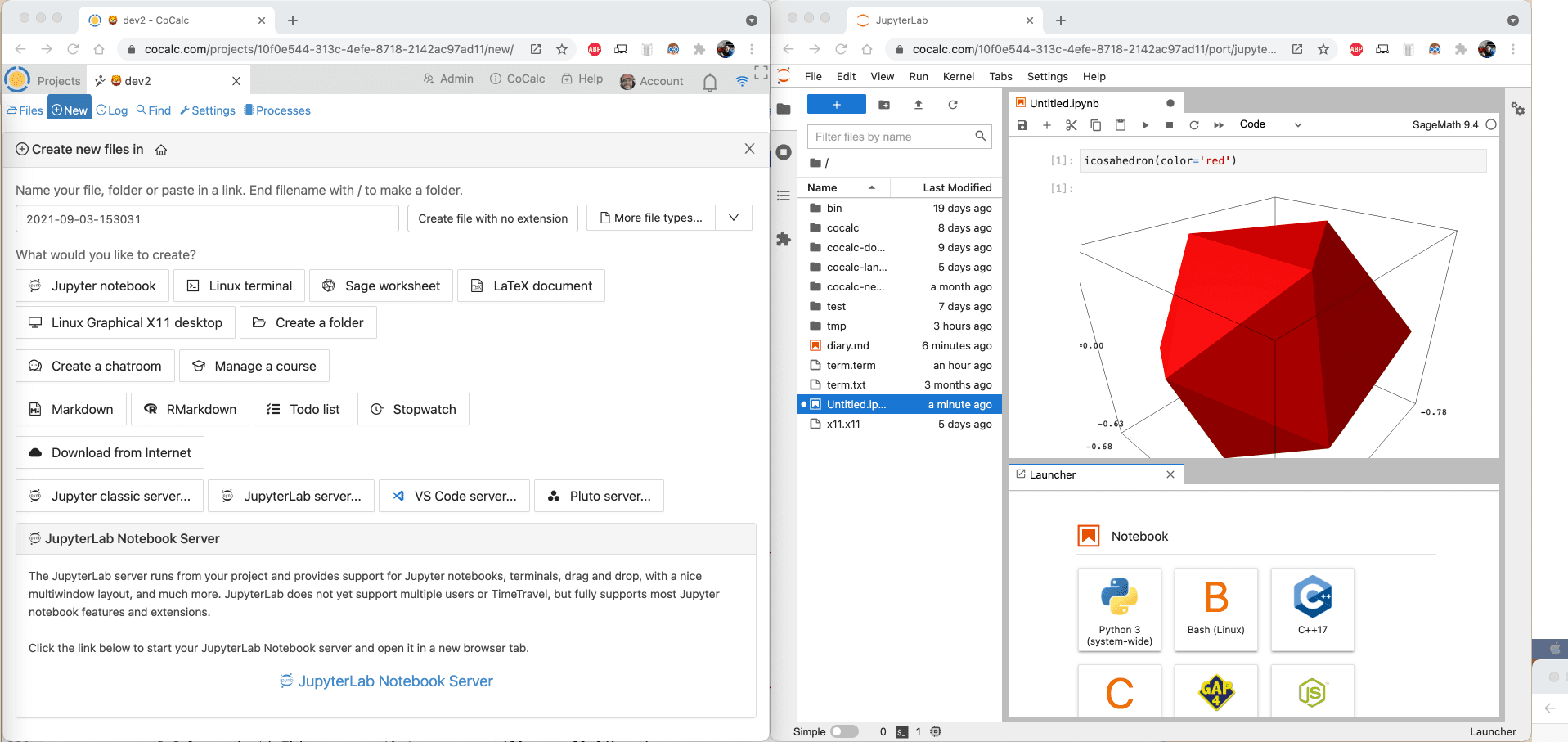Open the property inspector gears icon

(1518, 109)
